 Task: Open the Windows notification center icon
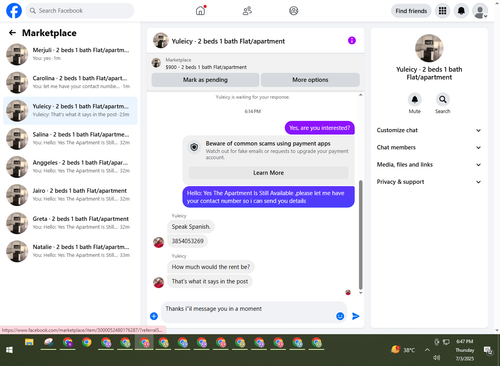pos(488,350)
